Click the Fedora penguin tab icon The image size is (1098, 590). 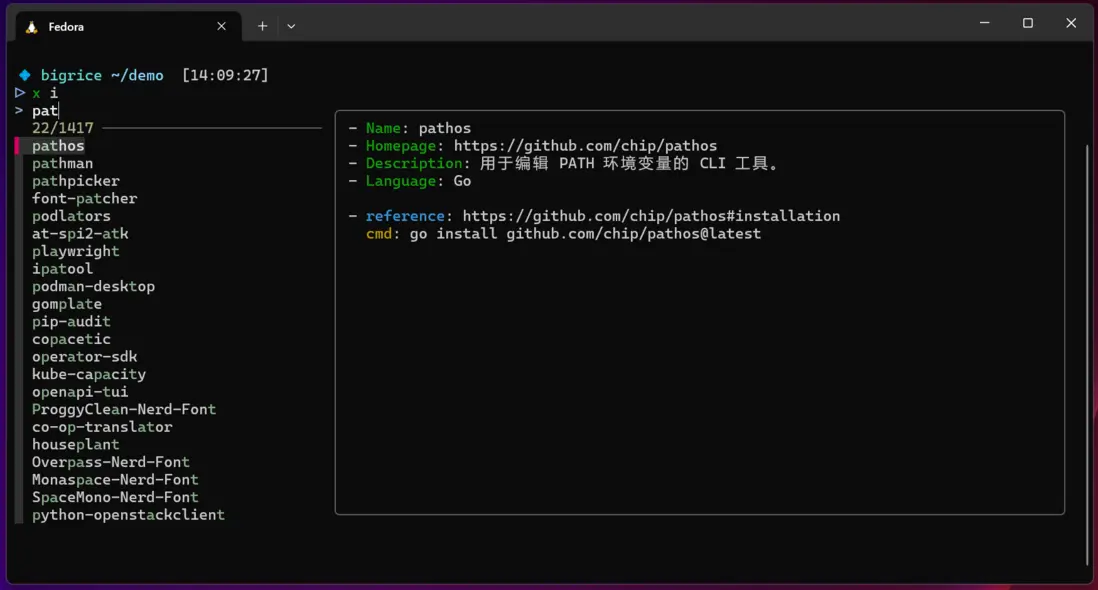(32, 27)
